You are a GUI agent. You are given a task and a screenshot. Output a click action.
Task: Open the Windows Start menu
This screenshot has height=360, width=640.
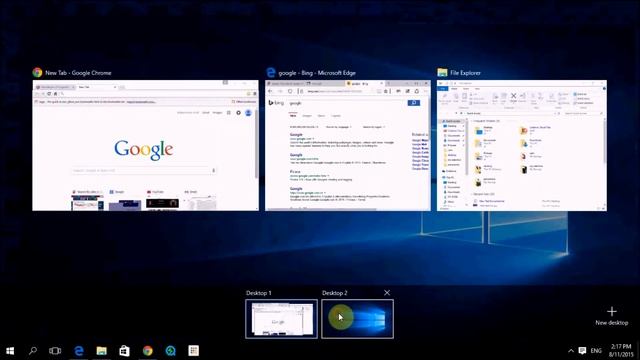point(10,351)
